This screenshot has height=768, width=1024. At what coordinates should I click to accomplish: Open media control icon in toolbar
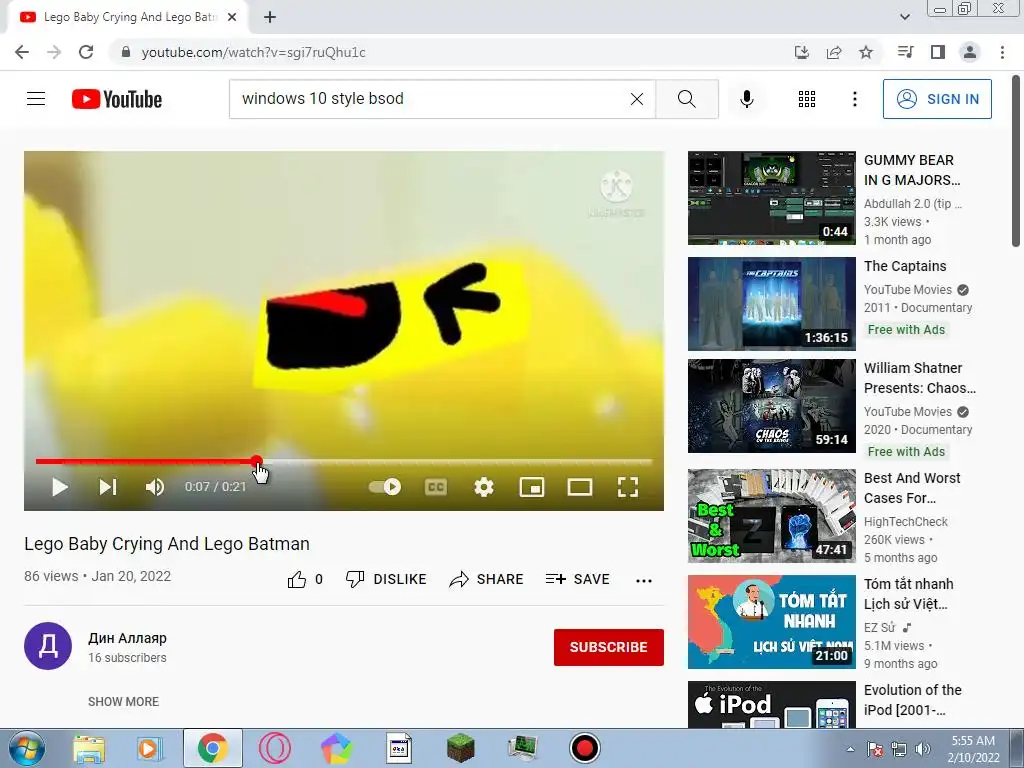point(905,52)
